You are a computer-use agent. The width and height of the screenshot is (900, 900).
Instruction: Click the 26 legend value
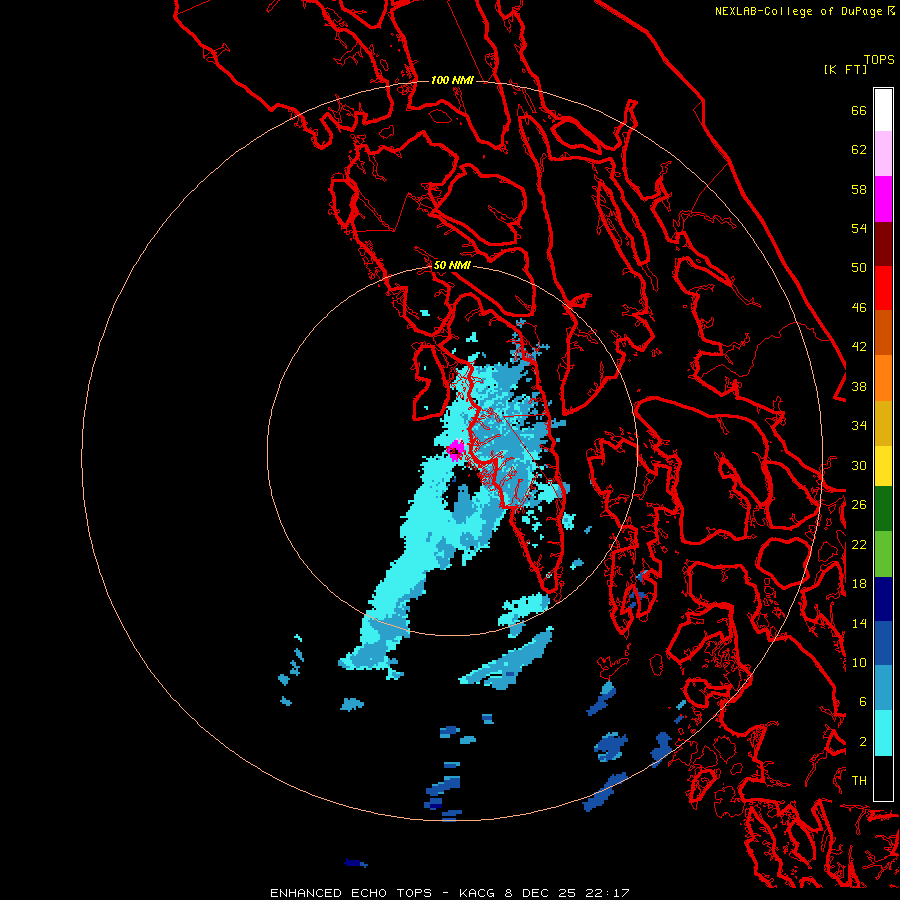click(x=859, y=505)
